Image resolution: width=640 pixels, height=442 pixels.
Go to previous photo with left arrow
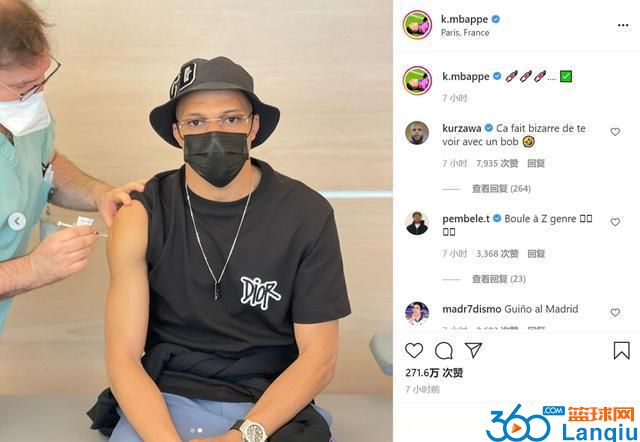point(17,222)
